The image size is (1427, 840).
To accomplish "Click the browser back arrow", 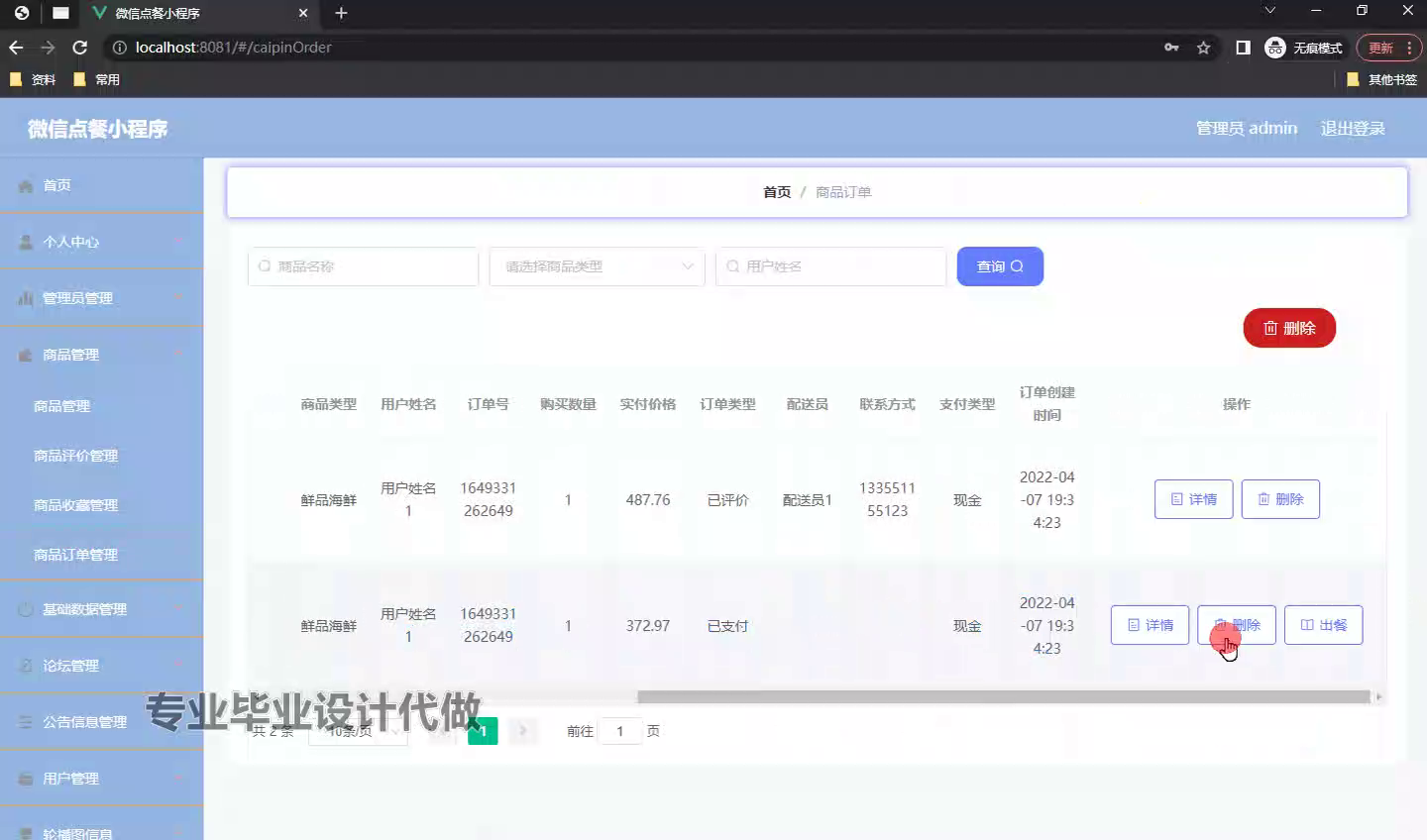I will 16,48.
